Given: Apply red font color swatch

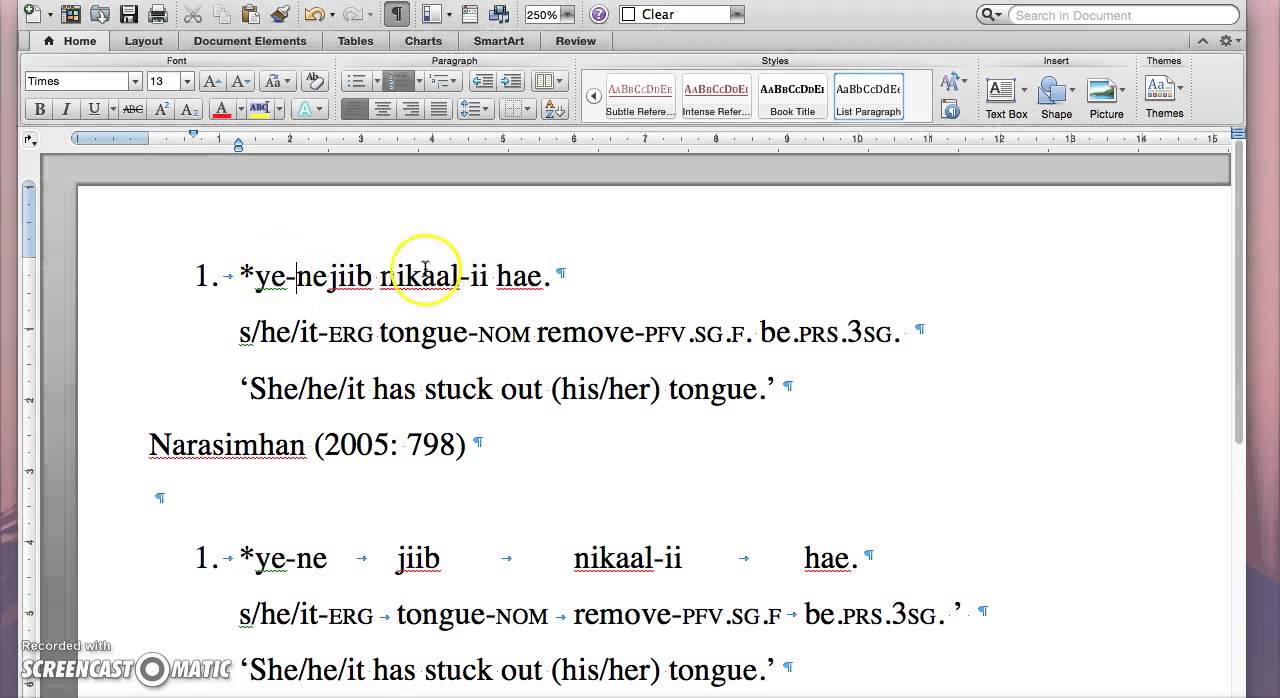Looking at the screenshot, I should click(x=222, y=109).
